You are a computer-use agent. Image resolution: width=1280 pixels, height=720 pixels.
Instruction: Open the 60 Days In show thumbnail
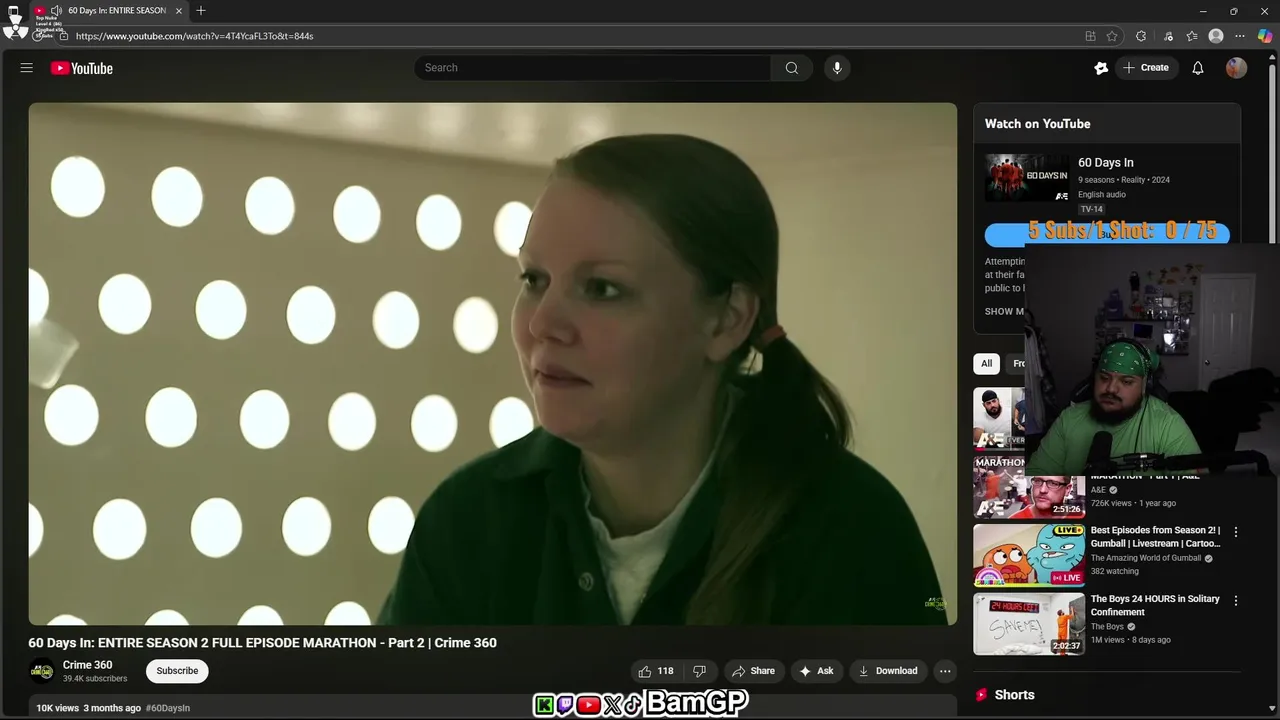click(1027, 178)
